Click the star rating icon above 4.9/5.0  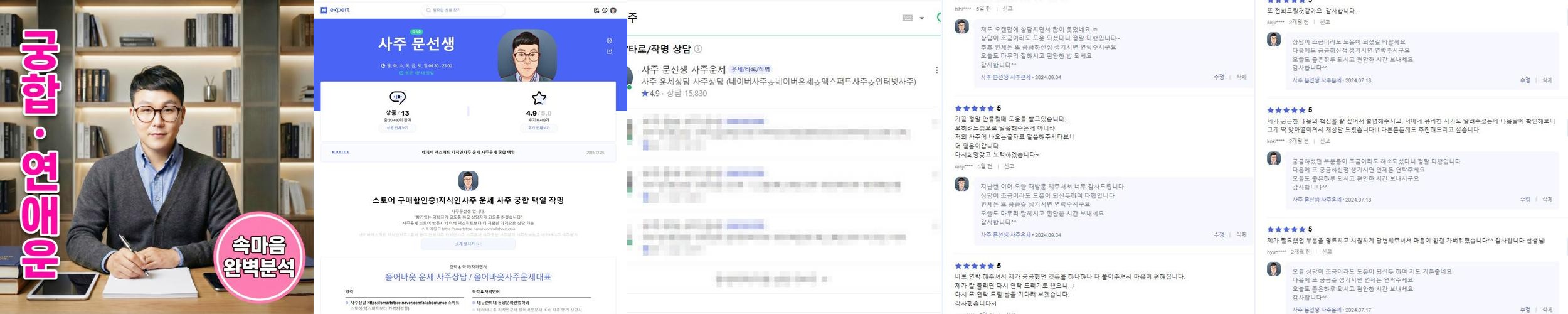coord(539,98)
